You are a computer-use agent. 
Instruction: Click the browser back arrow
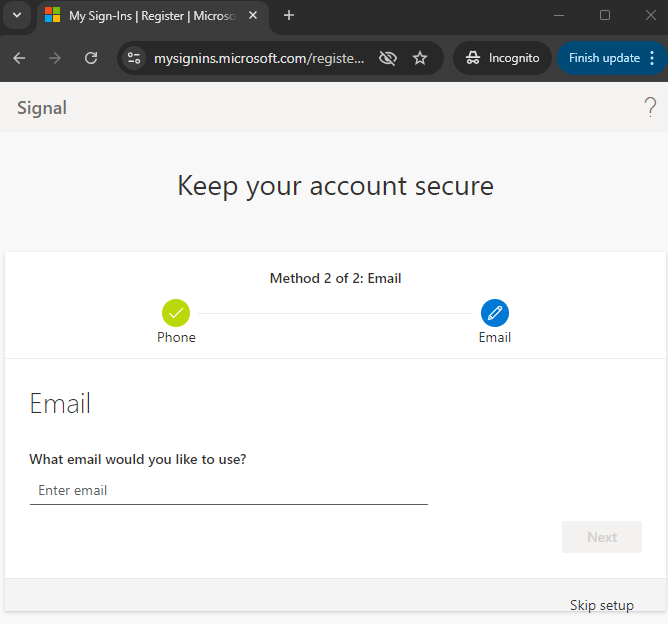click(x=19, y=58)
